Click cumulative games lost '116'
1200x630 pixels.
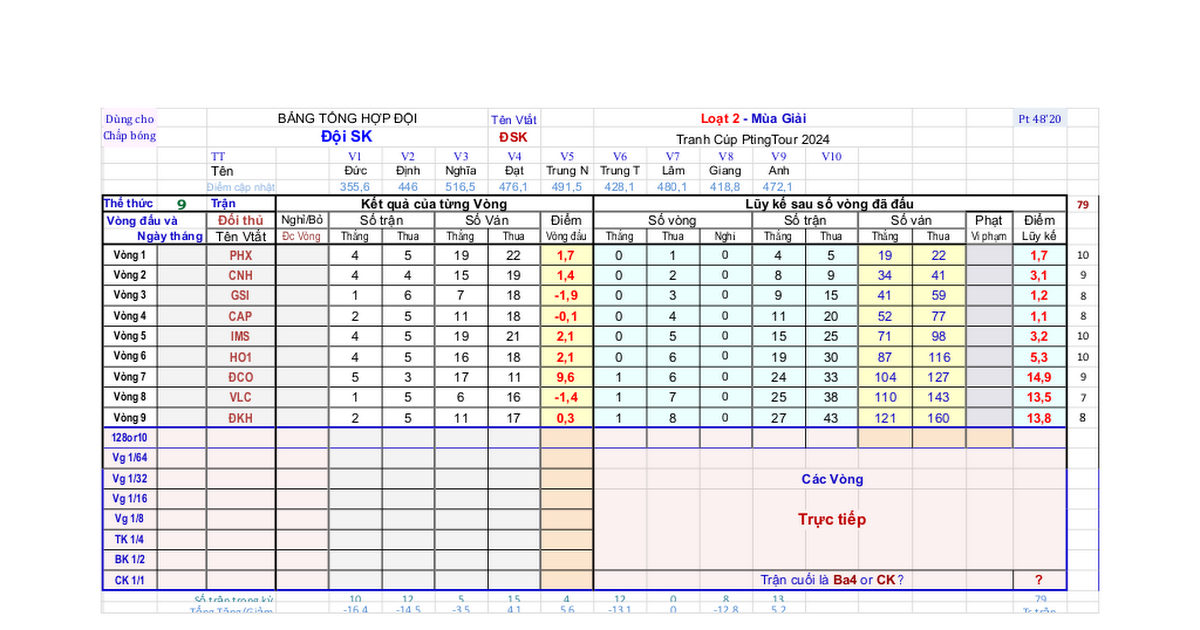[x=938, y=357]
